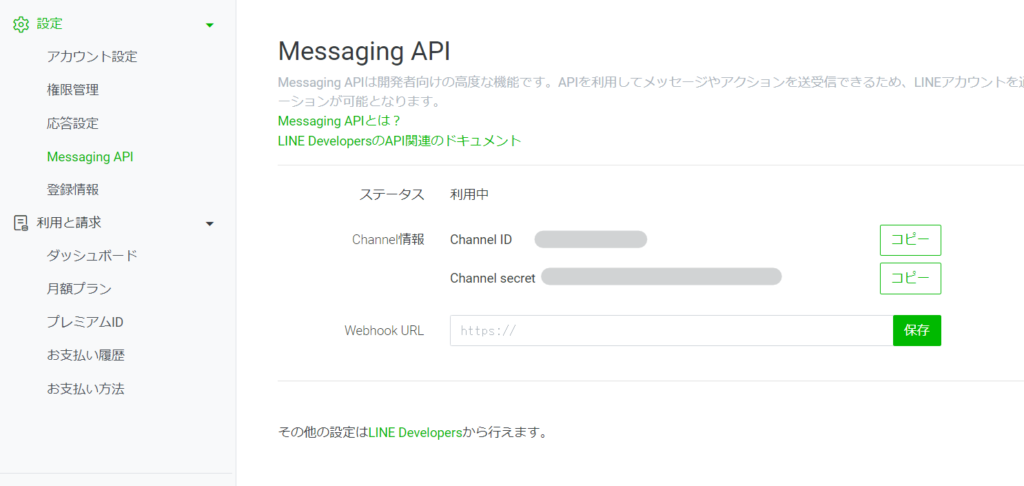Collapse the 設定 section arrow

[210, 25]
